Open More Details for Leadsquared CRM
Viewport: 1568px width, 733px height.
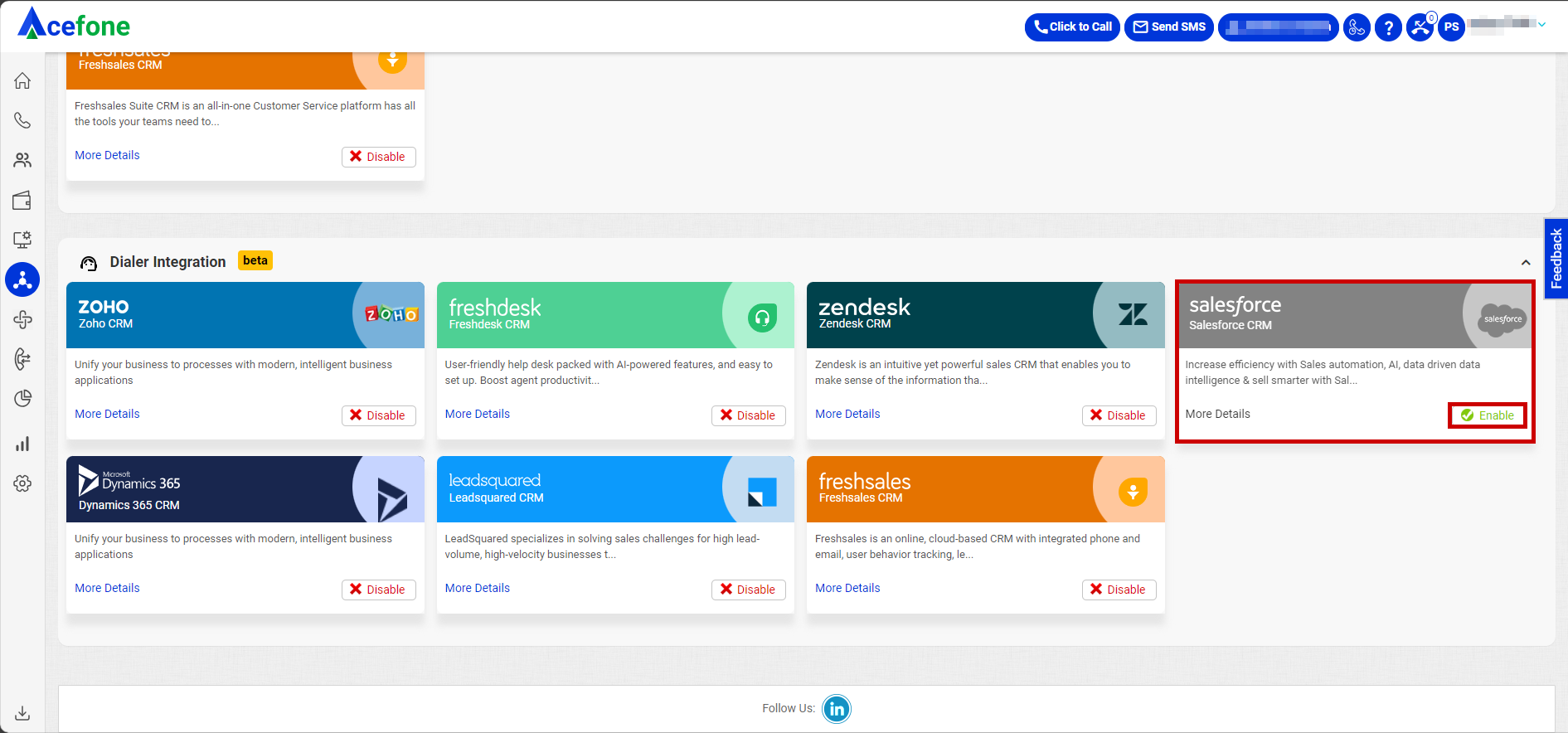[x=478, y=588]
